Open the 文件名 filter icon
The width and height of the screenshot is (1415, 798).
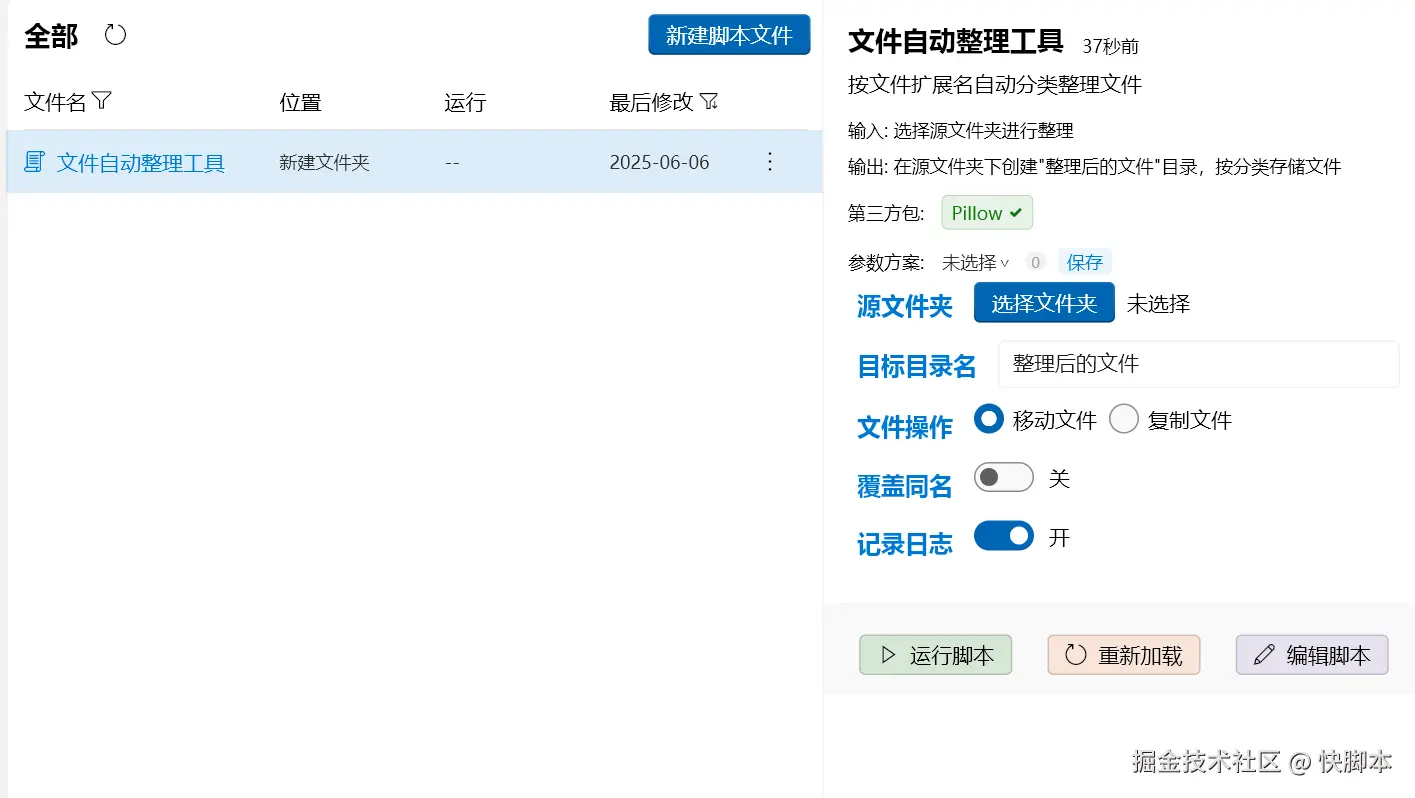point(102,101)
